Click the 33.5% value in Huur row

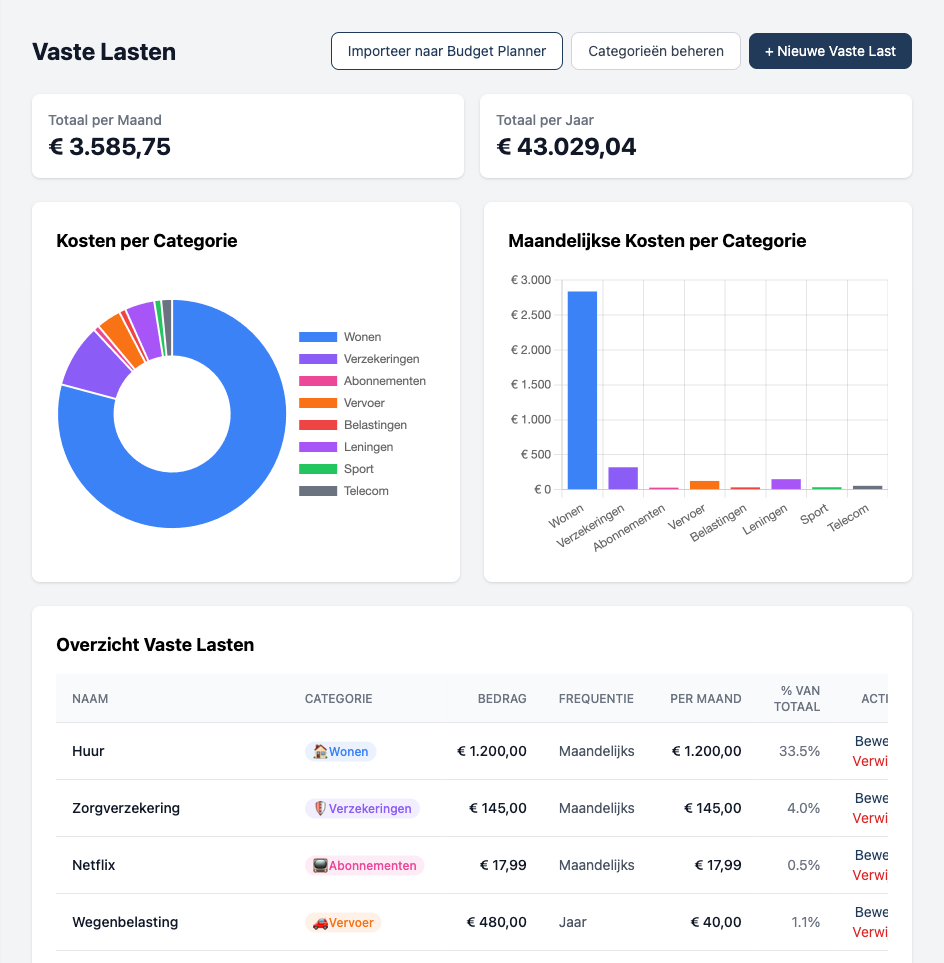[799, 751]
